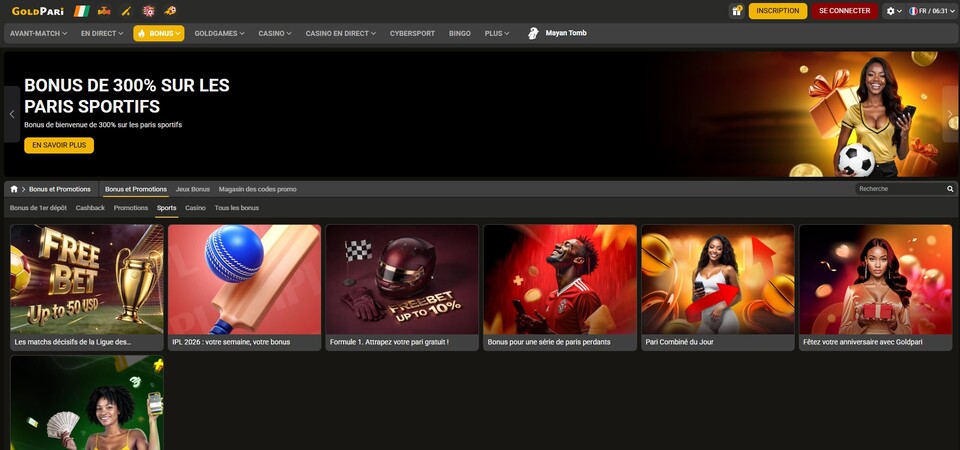Expand the En Direct dropdown
The width and height of the screenshot is (960, 450).
pos(102,34)
